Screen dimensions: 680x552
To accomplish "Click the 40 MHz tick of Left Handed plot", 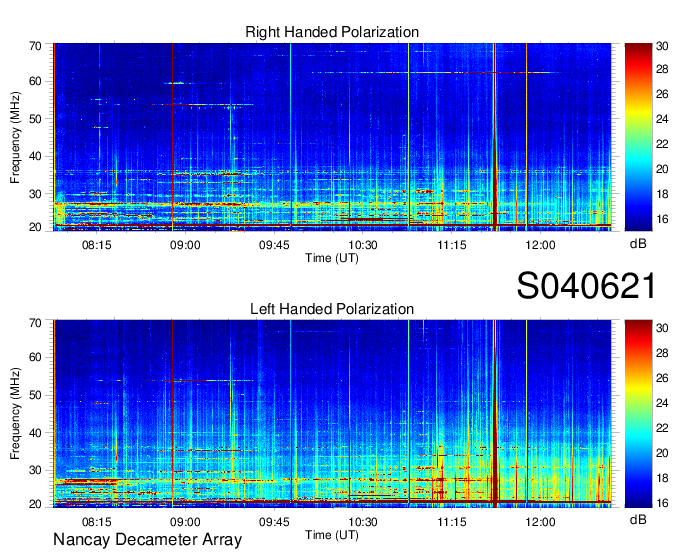I will (x=36, y=433).
